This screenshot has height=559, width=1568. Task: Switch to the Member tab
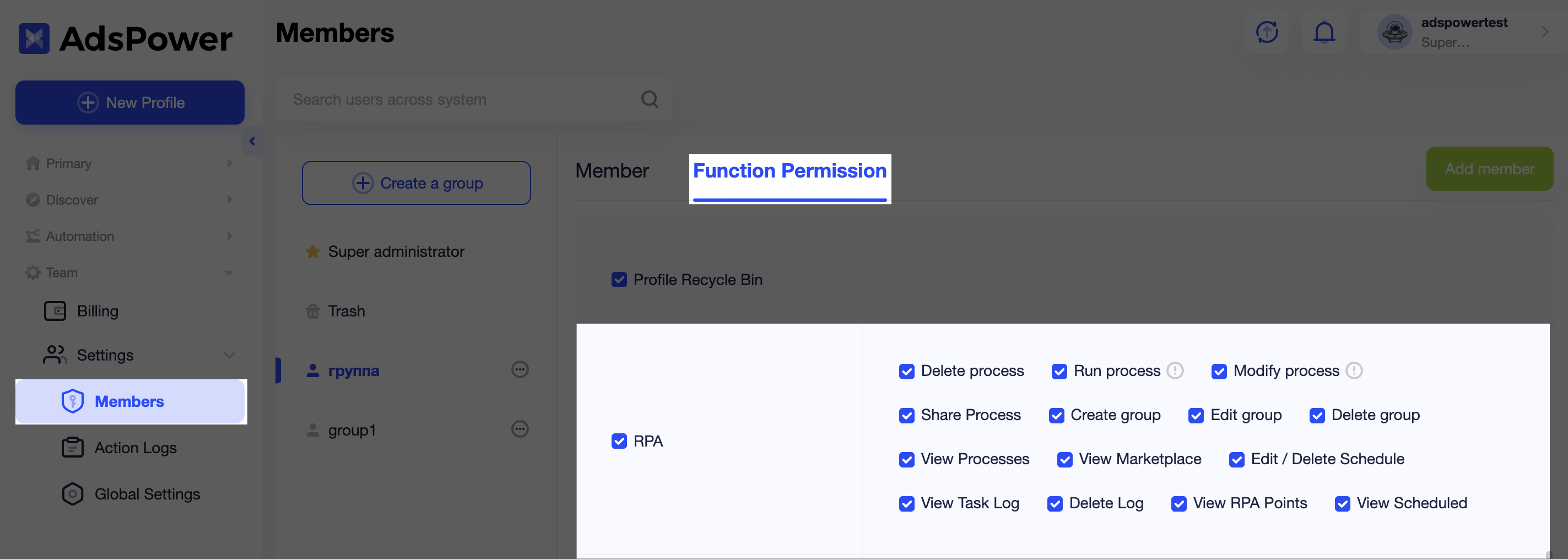612,171
